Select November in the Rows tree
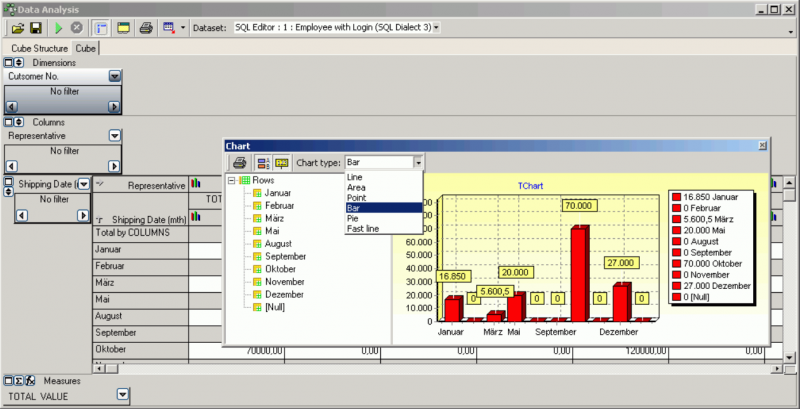800x409 pixels. point(285,282)
